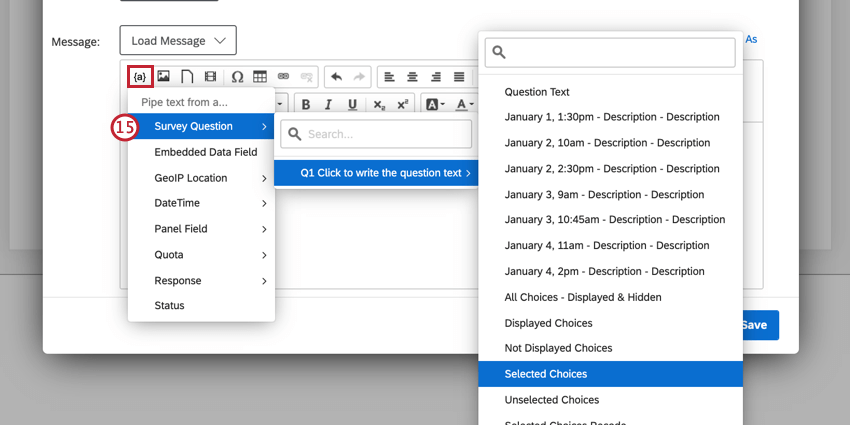Insert a special character with the omega icon
Screen dimensions: 850x425
pyautogui.click(x=237, y=76)
